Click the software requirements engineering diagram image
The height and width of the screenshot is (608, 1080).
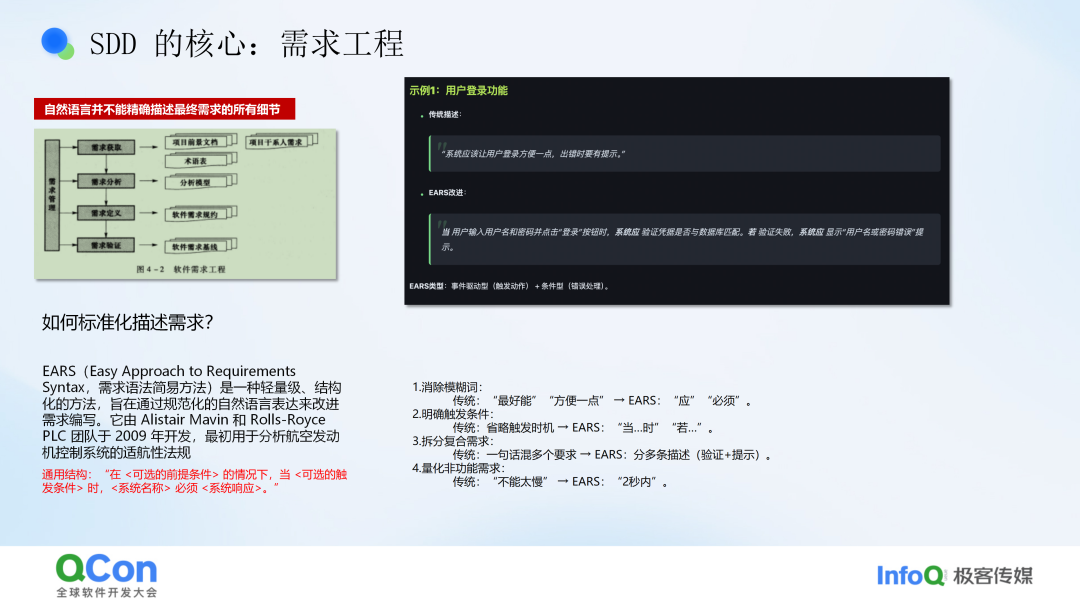(x=185, y=204)
